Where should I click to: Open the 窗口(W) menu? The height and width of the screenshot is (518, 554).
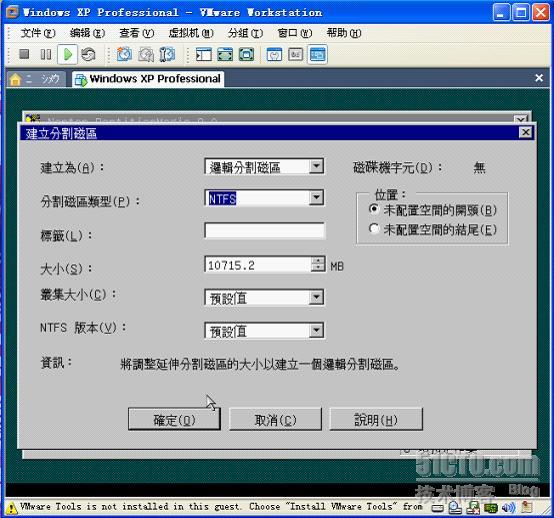[x=294, y=33]
